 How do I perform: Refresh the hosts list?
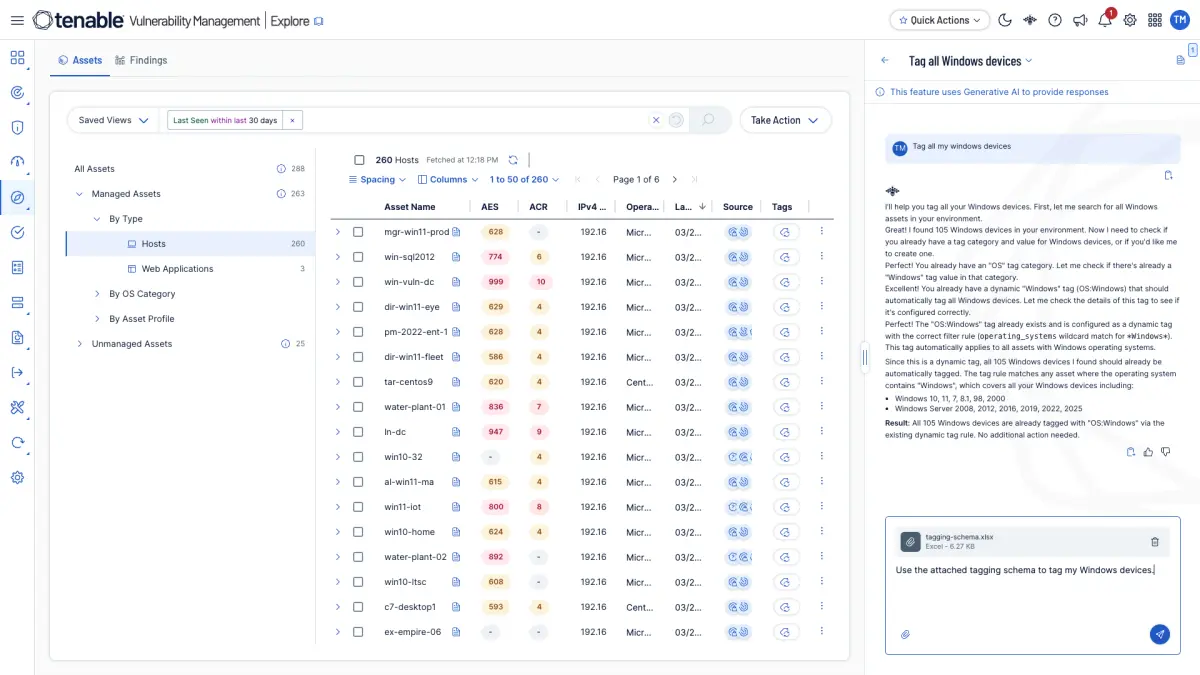click(513, 160)
